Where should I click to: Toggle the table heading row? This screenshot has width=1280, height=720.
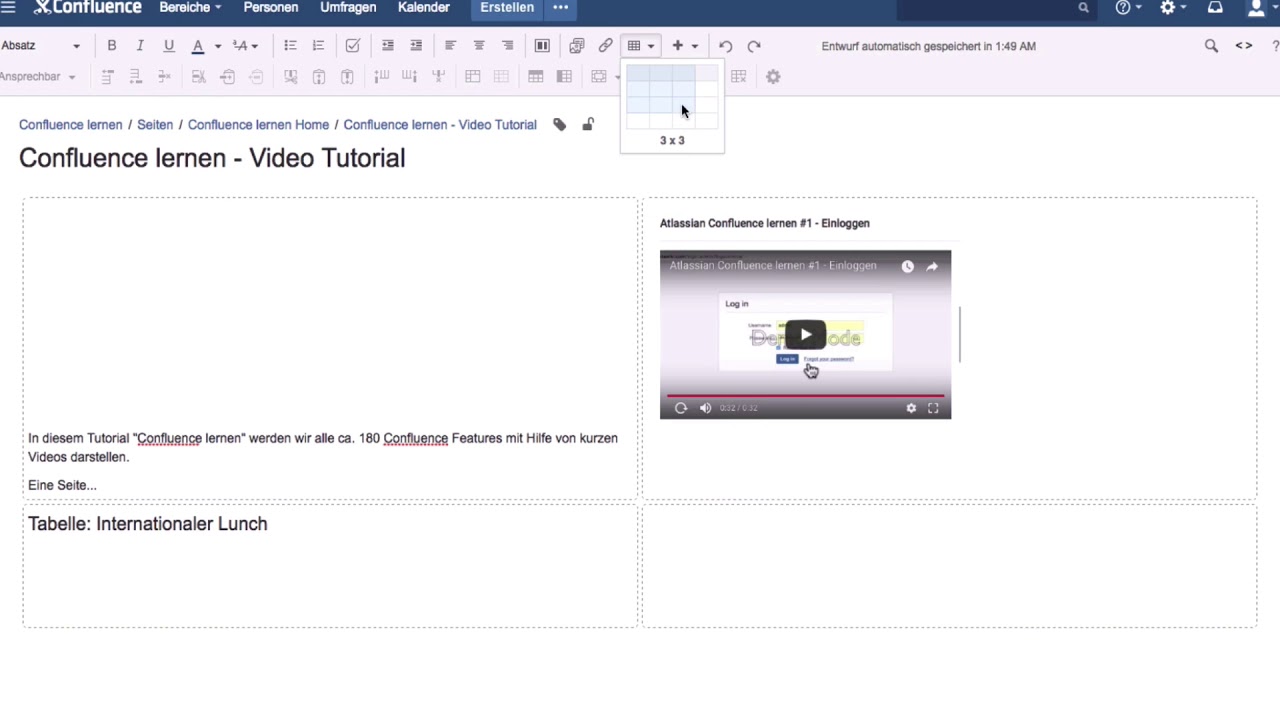pyautogui.click(x=536, y=77)
